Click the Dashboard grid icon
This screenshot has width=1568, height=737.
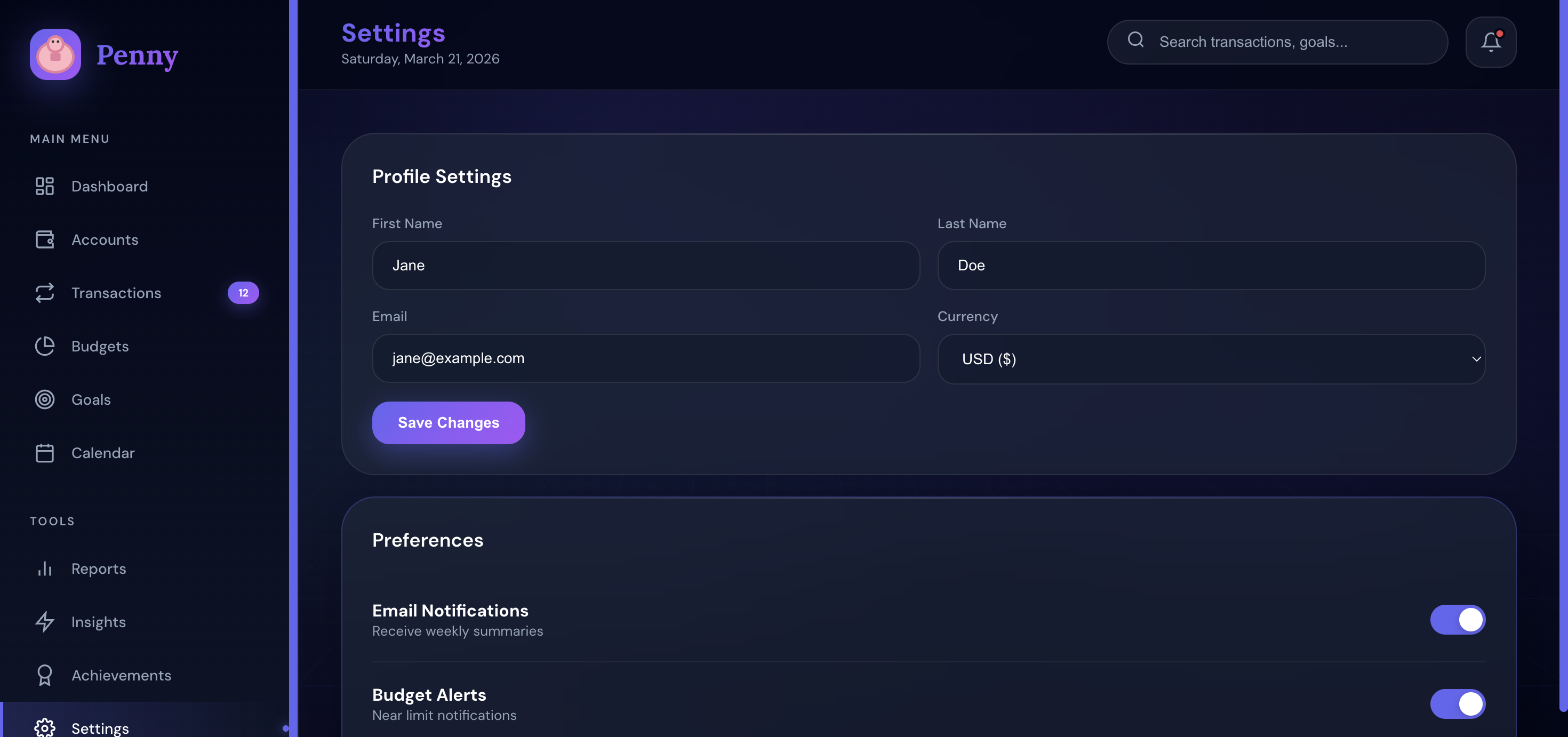44,186
